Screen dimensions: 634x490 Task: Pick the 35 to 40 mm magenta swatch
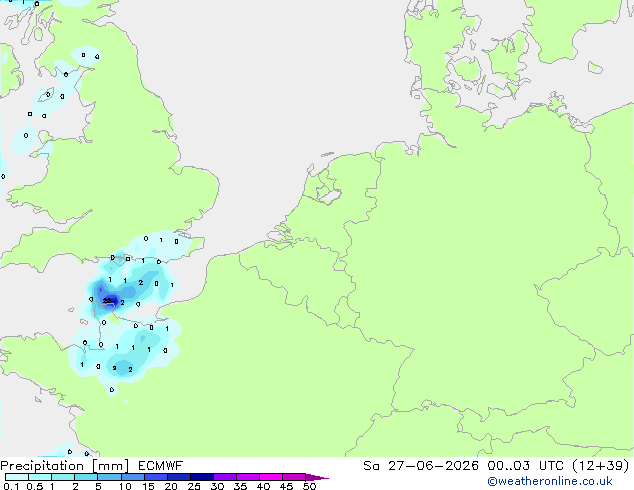pyautogui.click(x=247, y=477)
